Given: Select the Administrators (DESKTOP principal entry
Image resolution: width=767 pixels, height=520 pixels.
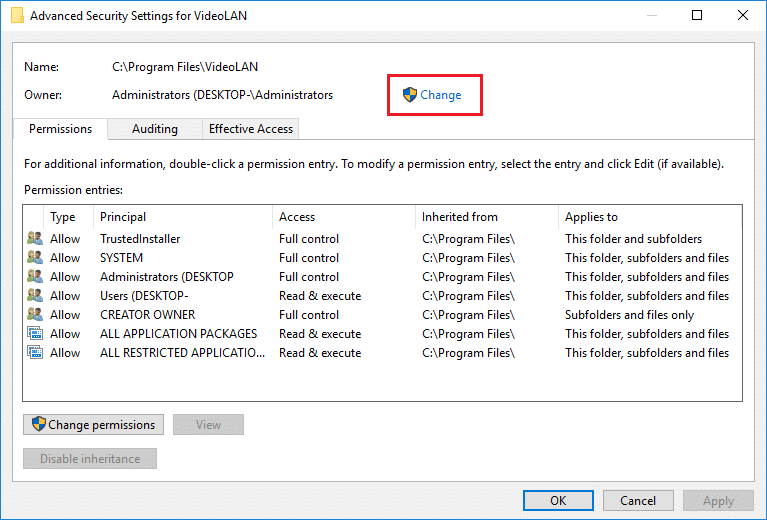Looking at the screenshot, I should click(167, 277).
